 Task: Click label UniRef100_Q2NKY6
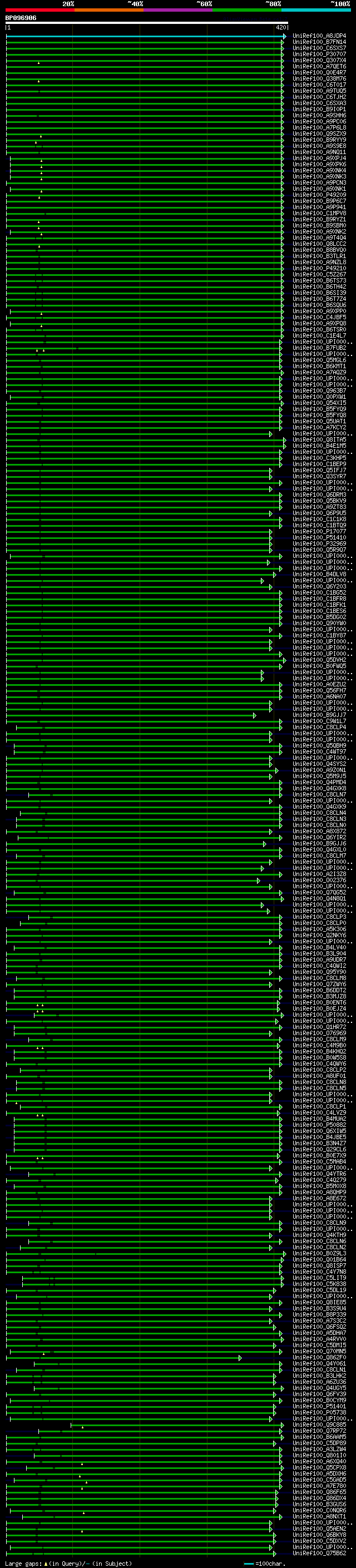319,935
